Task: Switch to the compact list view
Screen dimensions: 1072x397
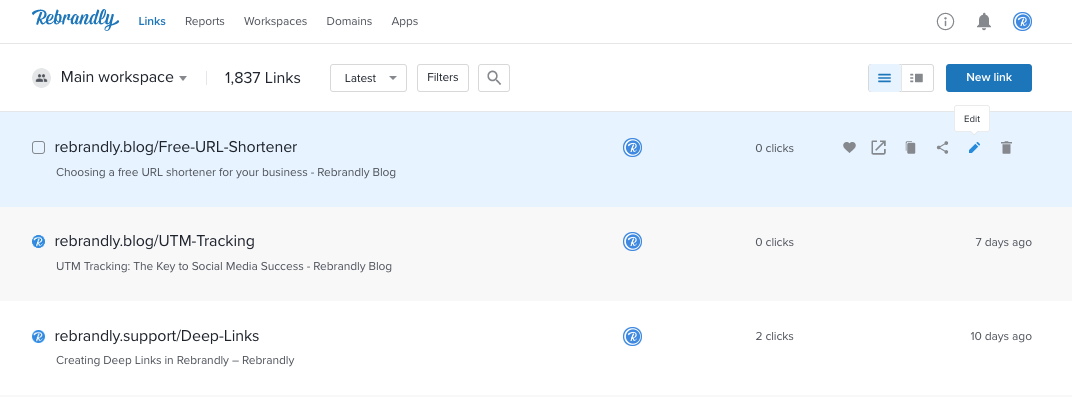Action: (x=917, y=78)
